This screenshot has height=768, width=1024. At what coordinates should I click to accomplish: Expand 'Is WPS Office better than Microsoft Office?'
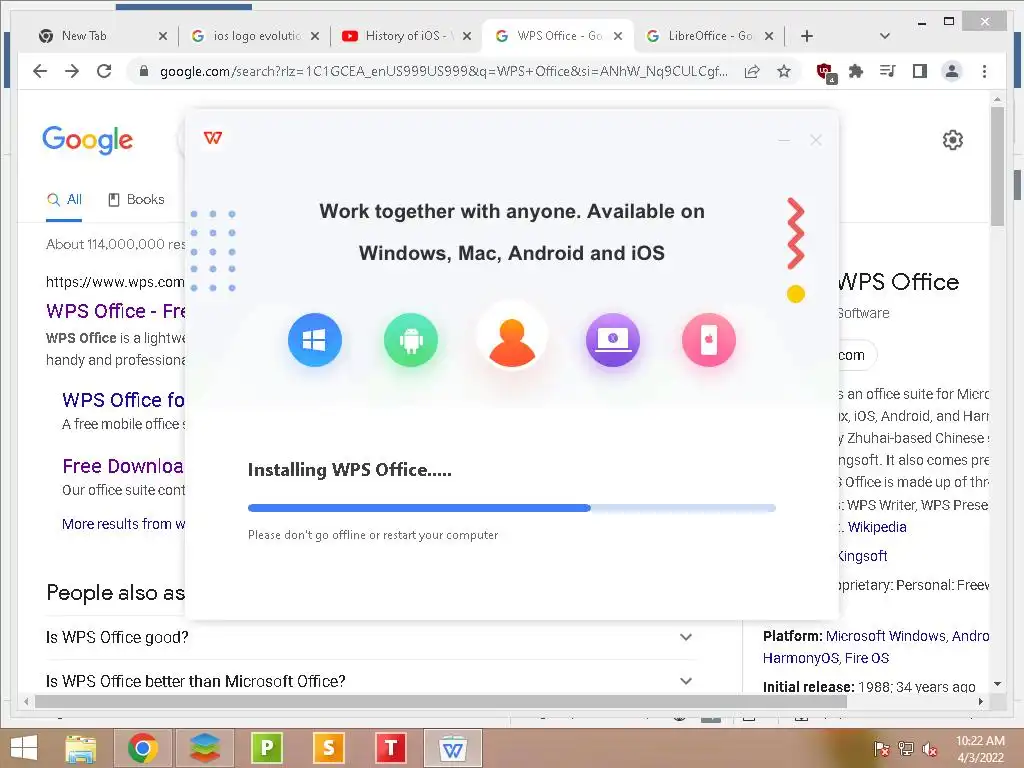[x=369, y=681]
